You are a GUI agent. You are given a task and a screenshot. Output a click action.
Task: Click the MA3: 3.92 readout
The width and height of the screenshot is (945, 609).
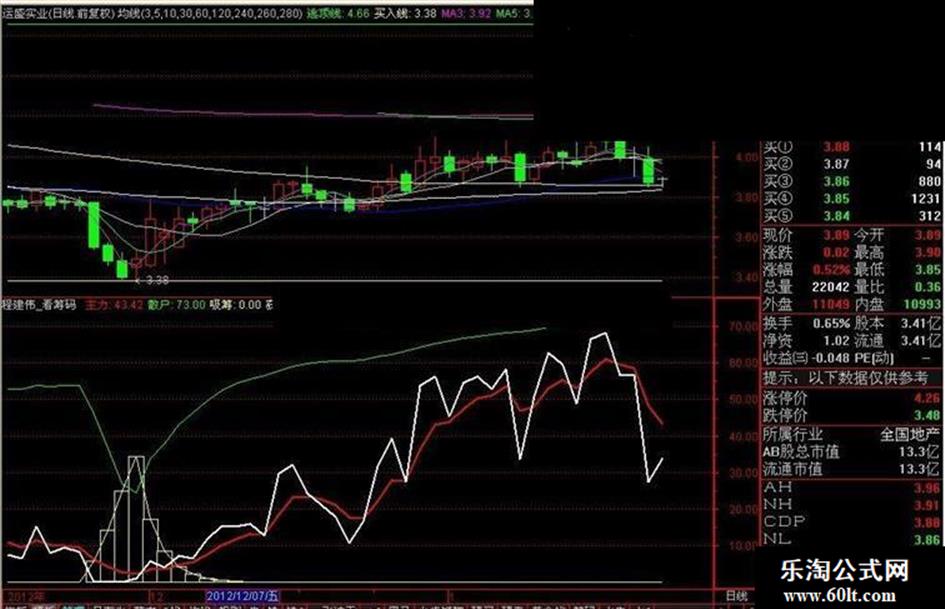pos(466,13)
